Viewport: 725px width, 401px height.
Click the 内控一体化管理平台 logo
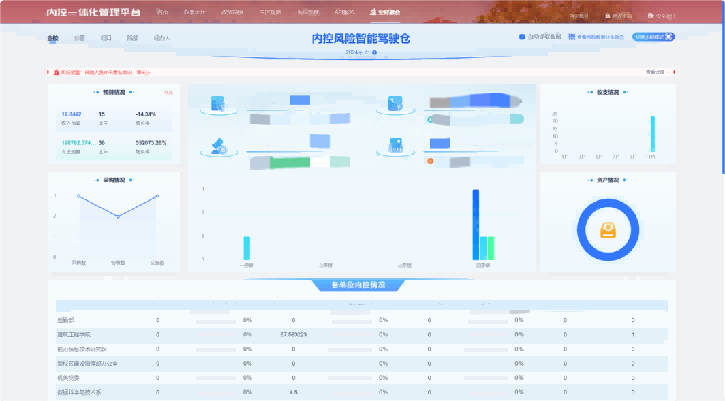click(100, 14)
